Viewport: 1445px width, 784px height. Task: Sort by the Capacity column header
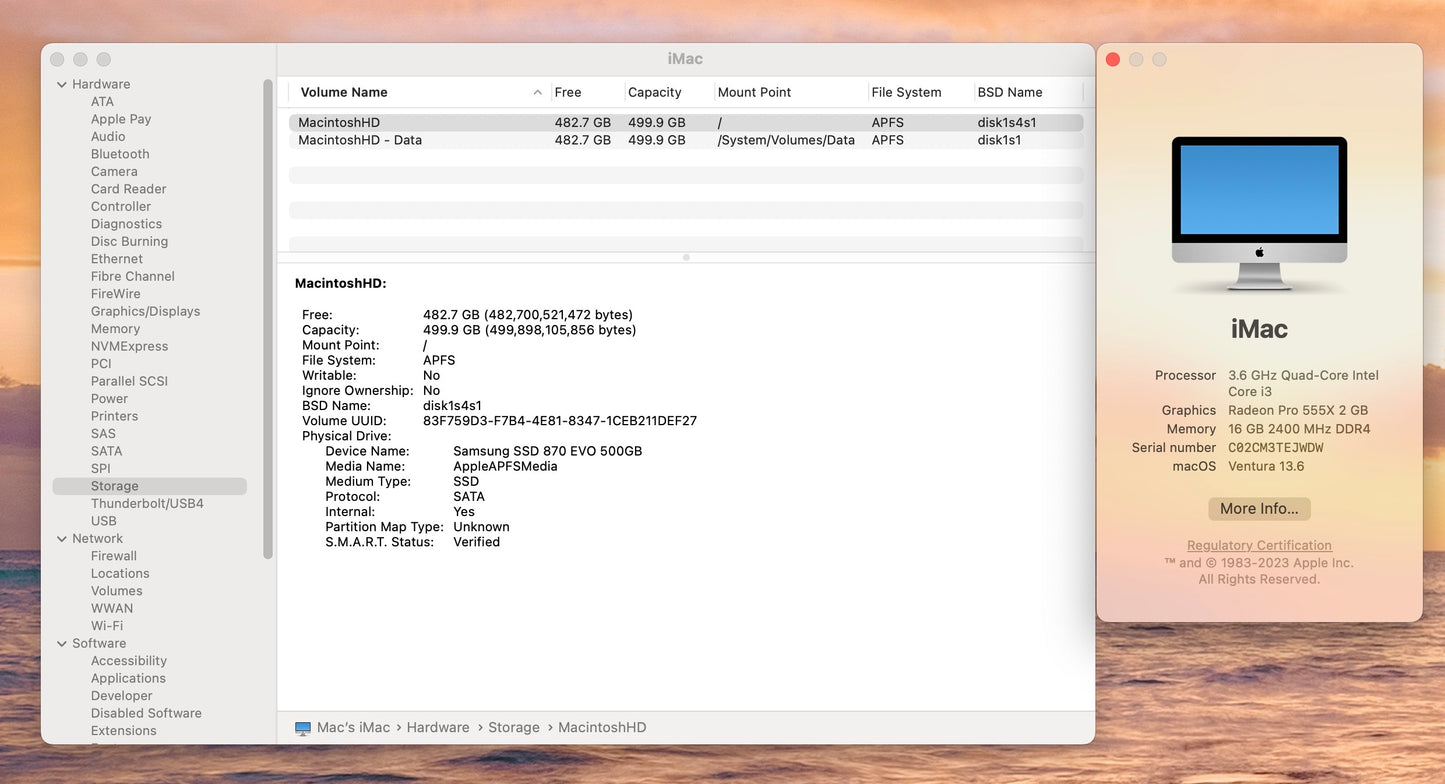[655, 92]
